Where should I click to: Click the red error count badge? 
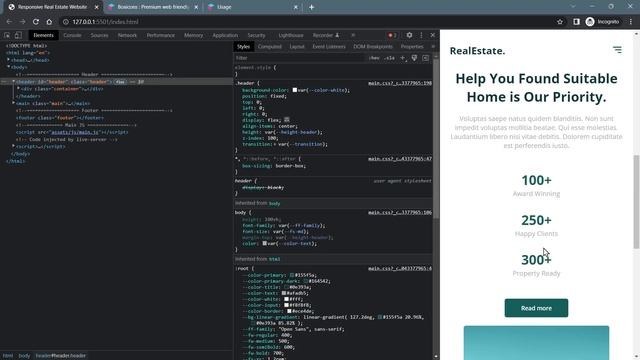(392, 36)
